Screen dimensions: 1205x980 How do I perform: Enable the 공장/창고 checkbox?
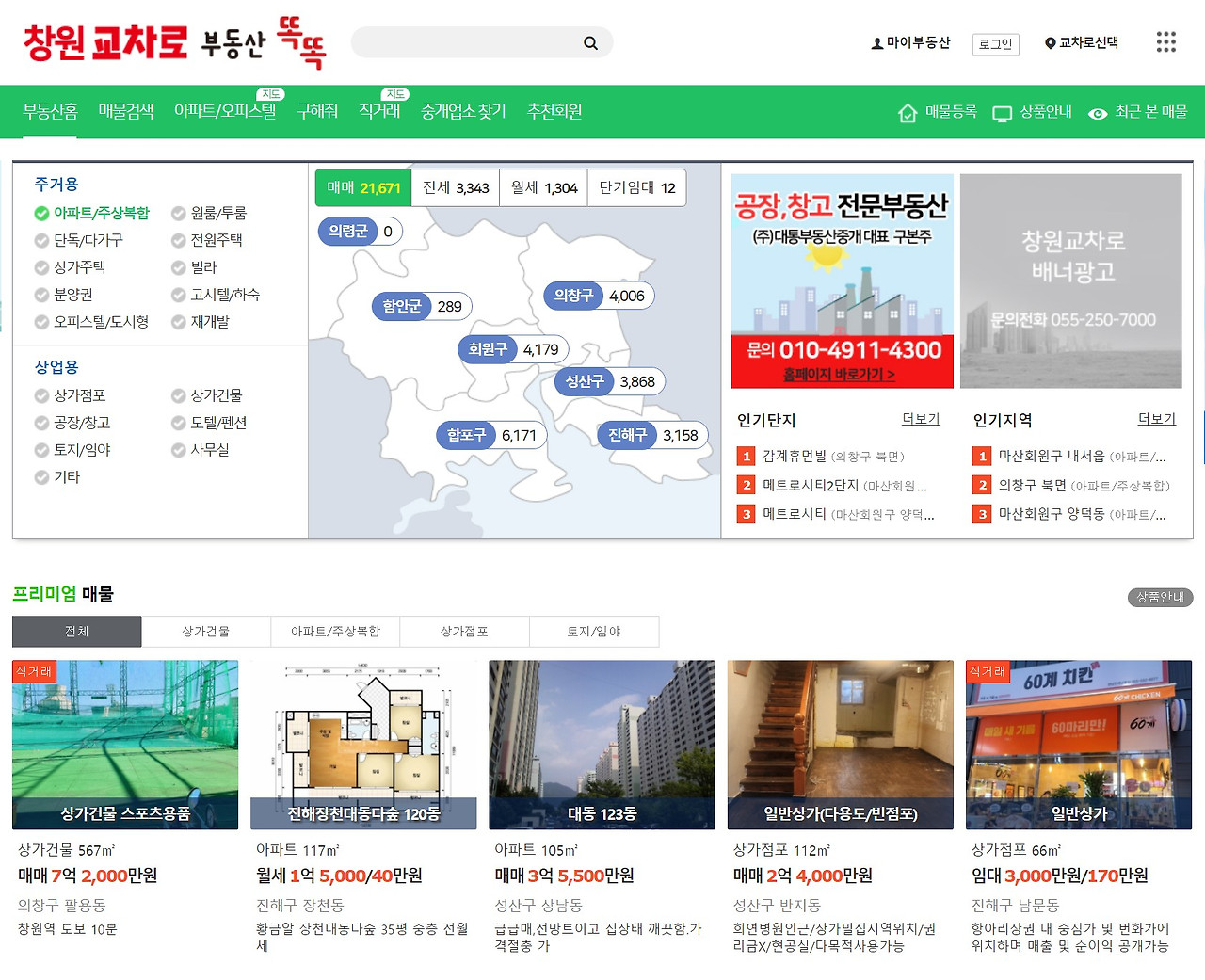pos(41,423)
